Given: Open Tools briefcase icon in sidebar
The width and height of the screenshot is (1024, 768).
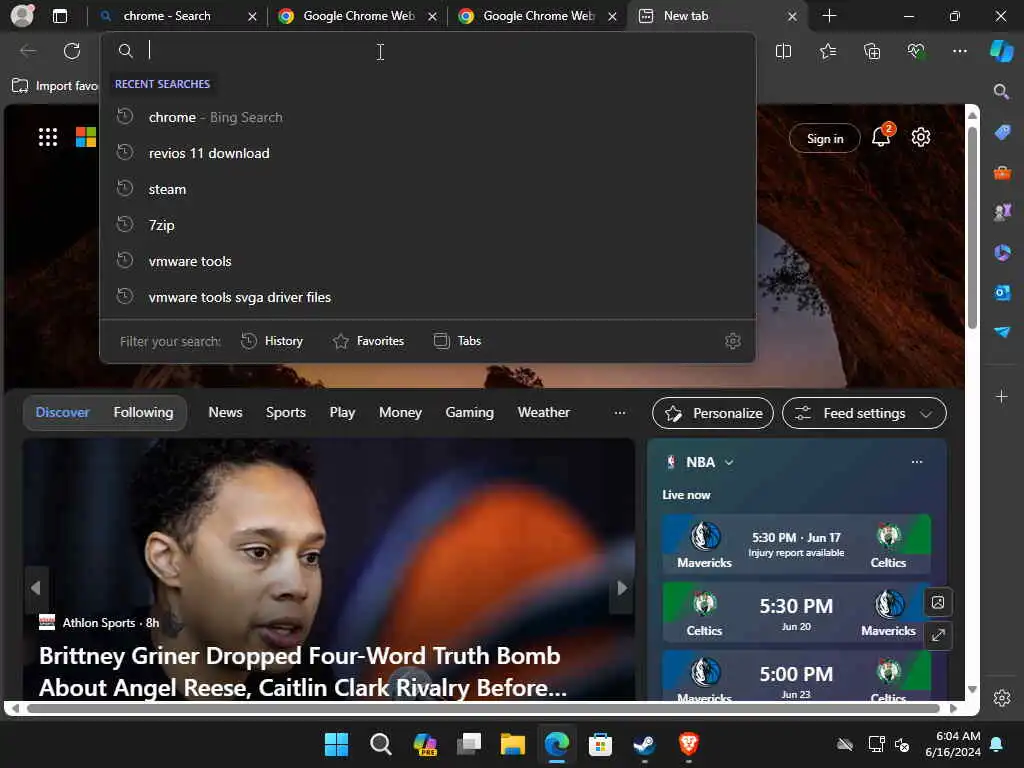Looking at the screenshot, I should (1002, 172).
